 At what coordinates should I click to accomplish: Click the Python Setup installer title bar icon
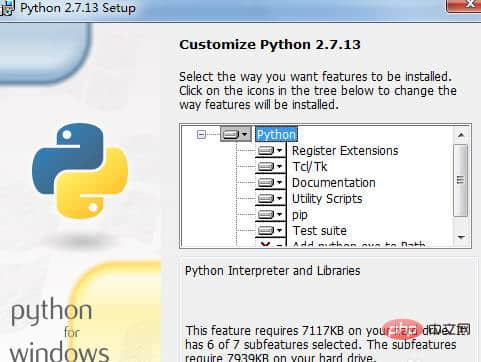pos(7,8)
